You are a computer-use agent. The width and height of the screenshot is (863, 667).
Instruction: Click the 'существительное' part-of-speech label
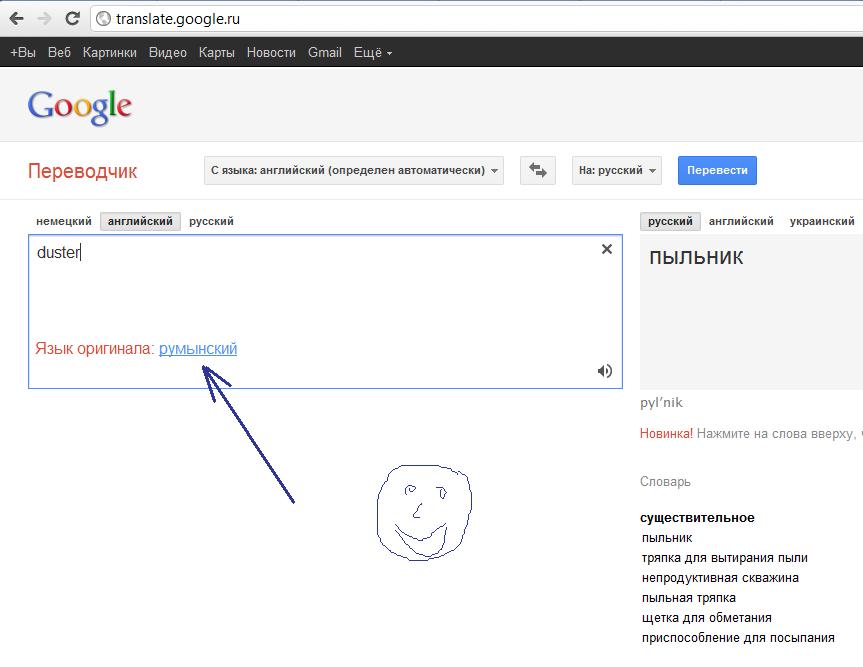[697, 518]
